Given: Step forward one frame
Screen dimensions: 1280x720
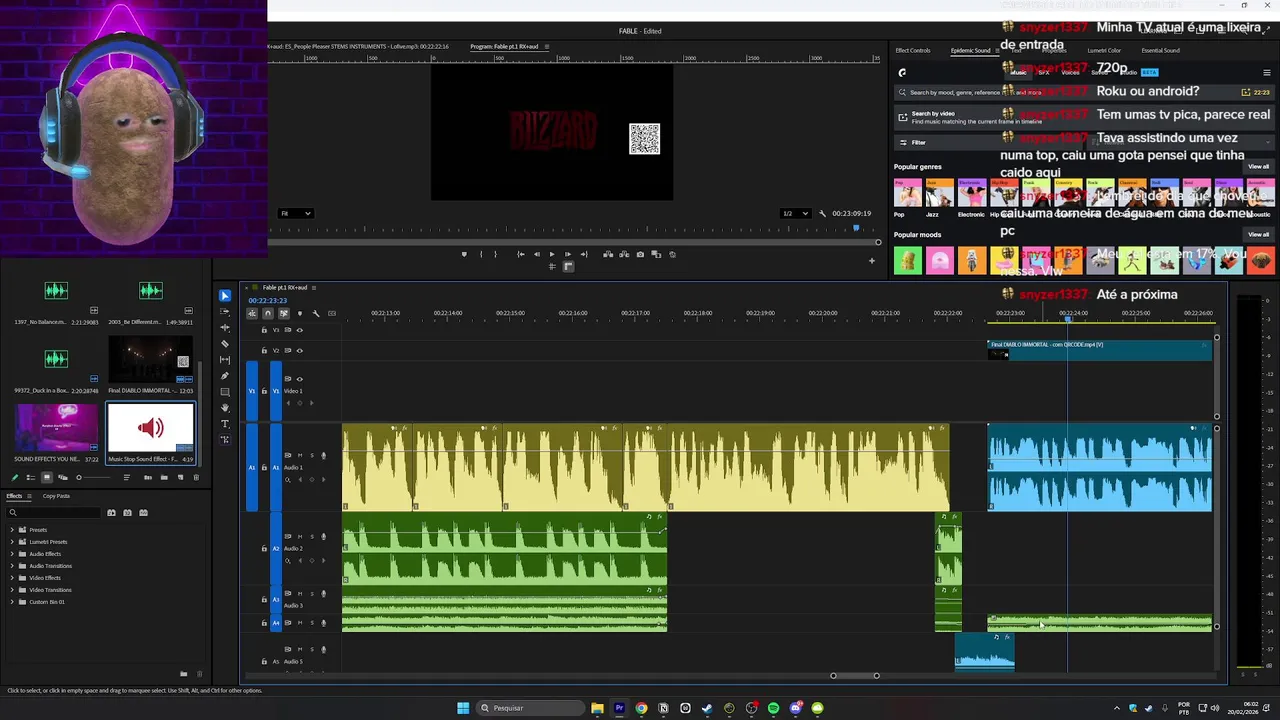Looking at the screenshot, I should [x=567, y=254].
